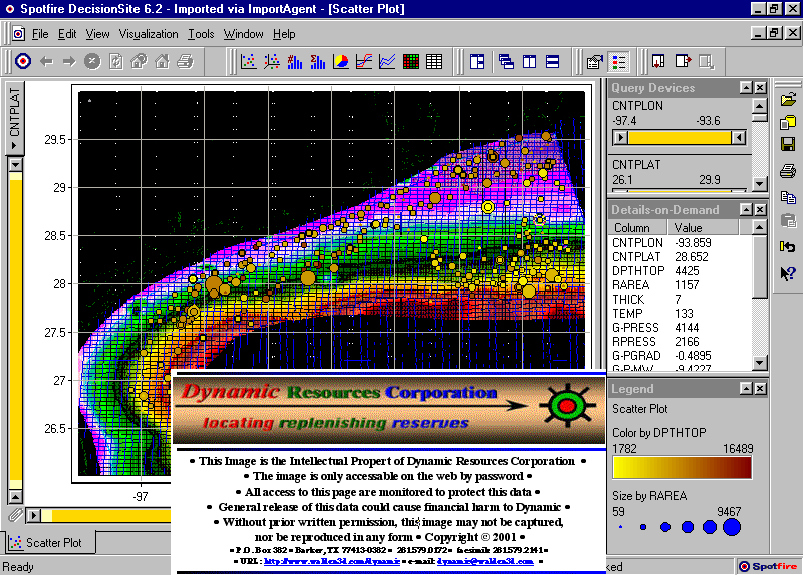Click the What's This help cursor icon
The height and width of the screenshot is (575, 803).
point(787,273)
